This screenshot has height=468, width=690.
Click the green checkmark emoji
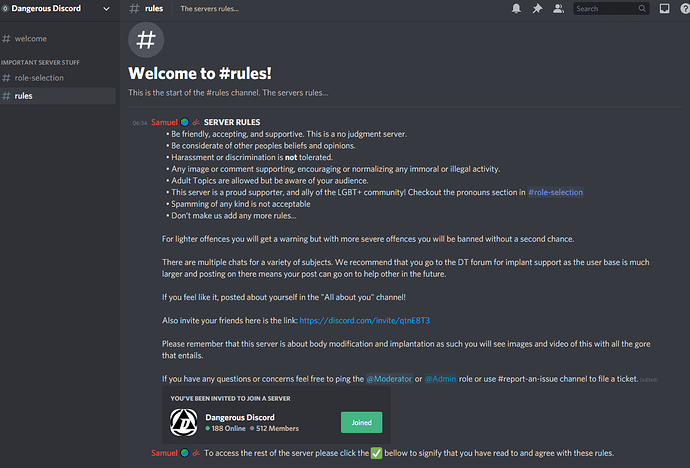[376, 453]
